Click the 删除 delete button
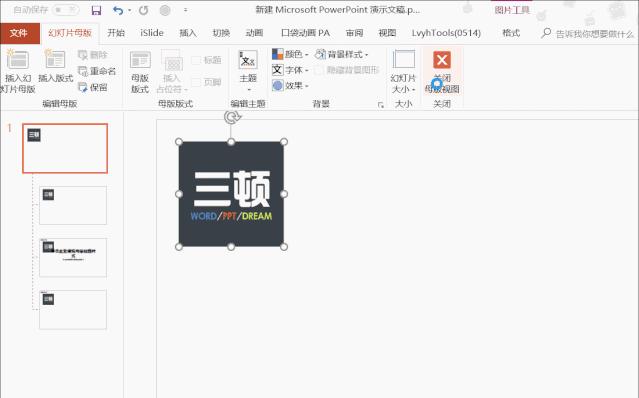Screen dimensions: 639x398 93,55
